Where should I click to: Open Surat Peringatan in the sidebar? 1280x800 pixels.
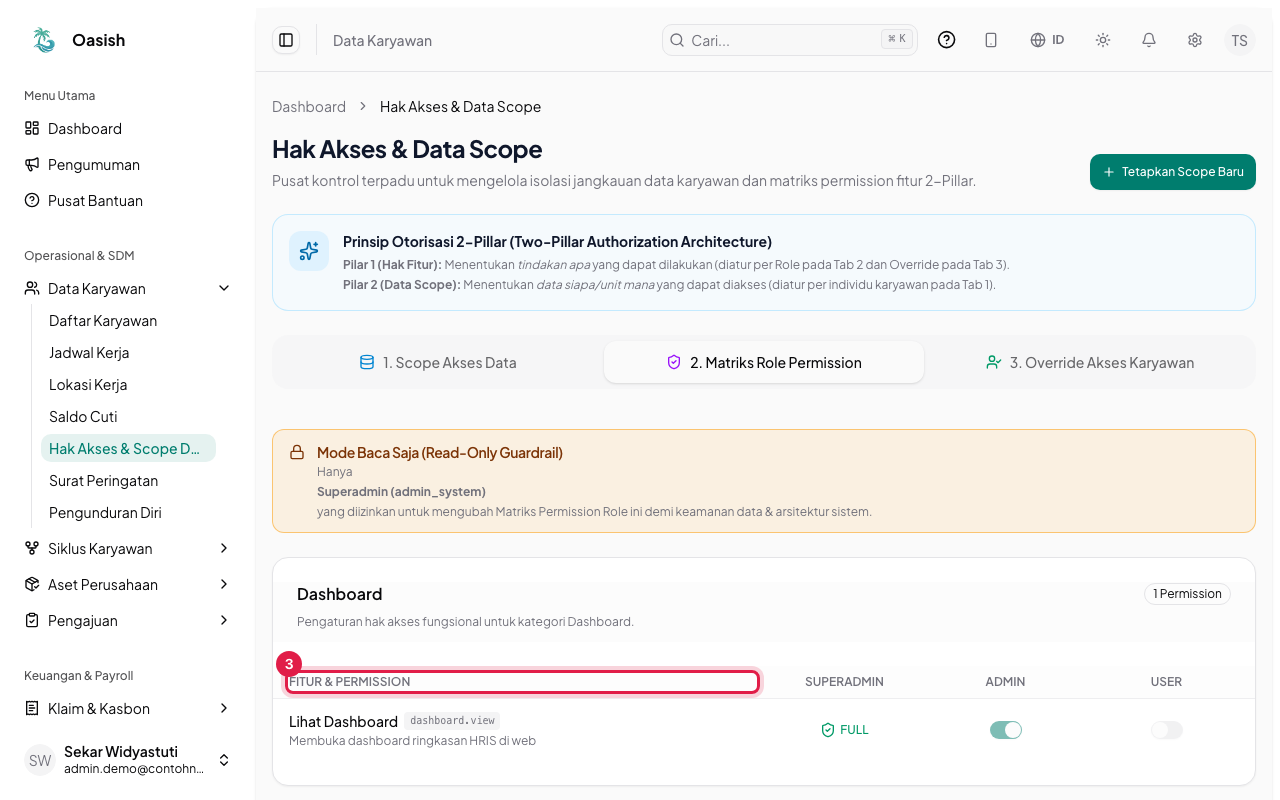click(x=128, y=481)
